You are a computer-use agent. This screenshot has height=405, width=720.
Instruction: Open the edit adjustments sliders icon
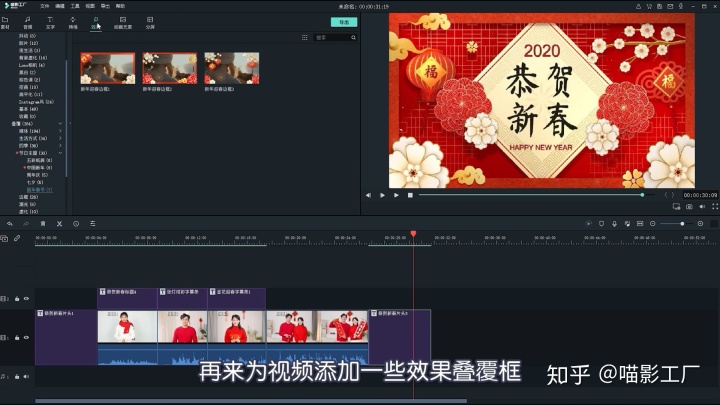(x=92, y=224)
